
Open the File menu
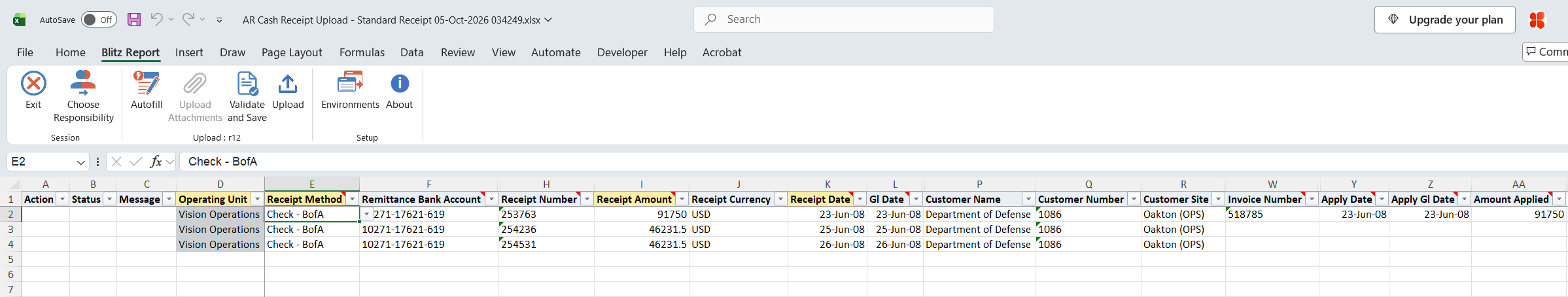pos(25,52)
